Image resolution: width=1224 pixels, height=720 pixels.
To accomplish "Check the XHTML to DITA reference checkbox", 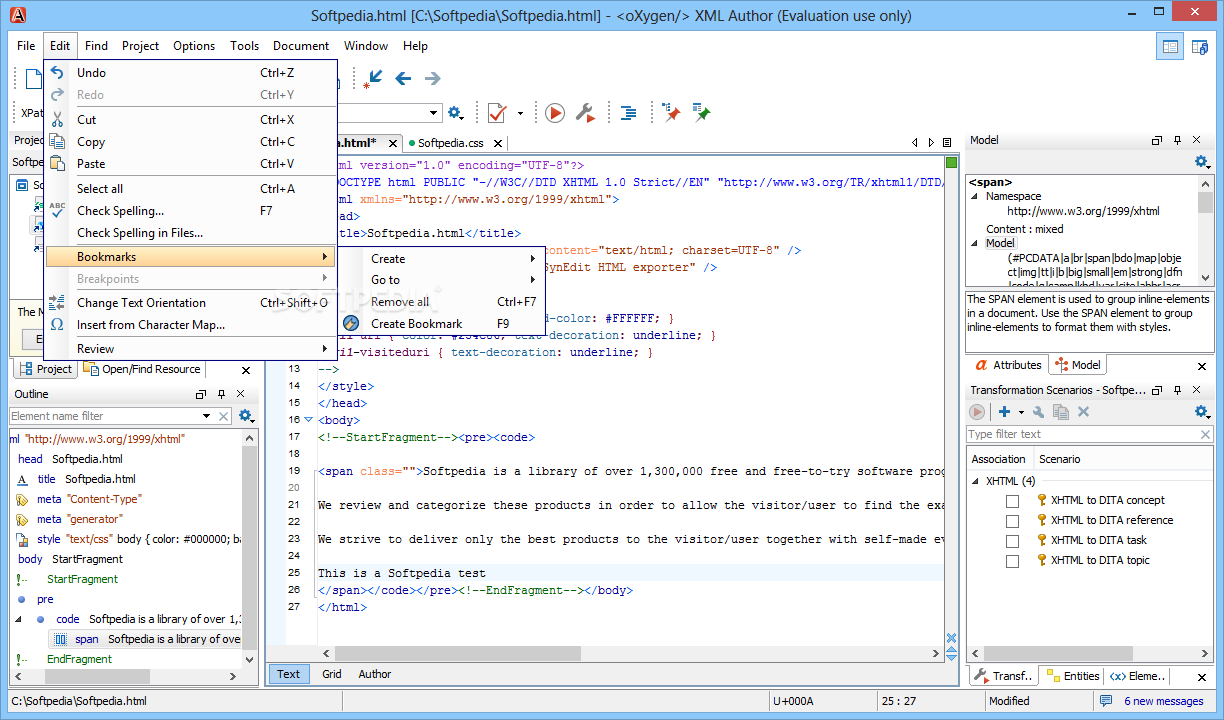I will click(x=1012, y=521).
